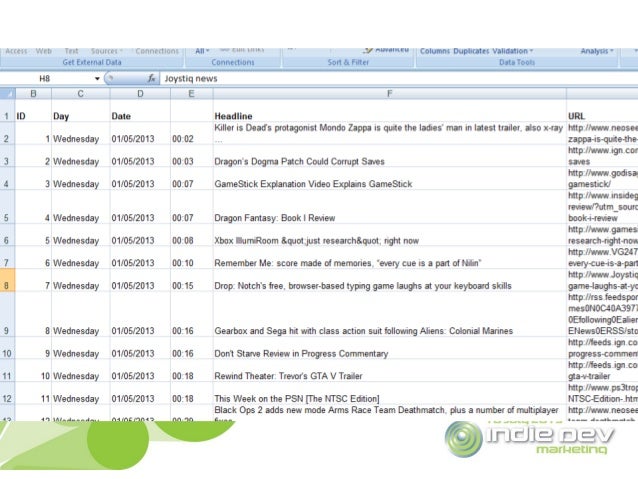Viewport: 638px width, 479px height.
Task: Select the Drop: Notch's free typing game cell
Action: pos(389,280)
